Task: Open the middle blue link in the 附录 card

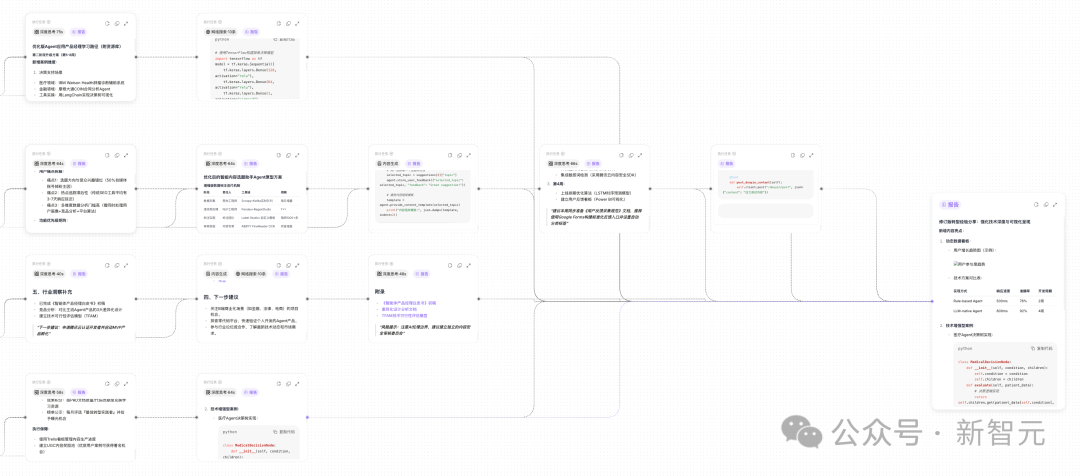Action: click(x=399, y=309)
